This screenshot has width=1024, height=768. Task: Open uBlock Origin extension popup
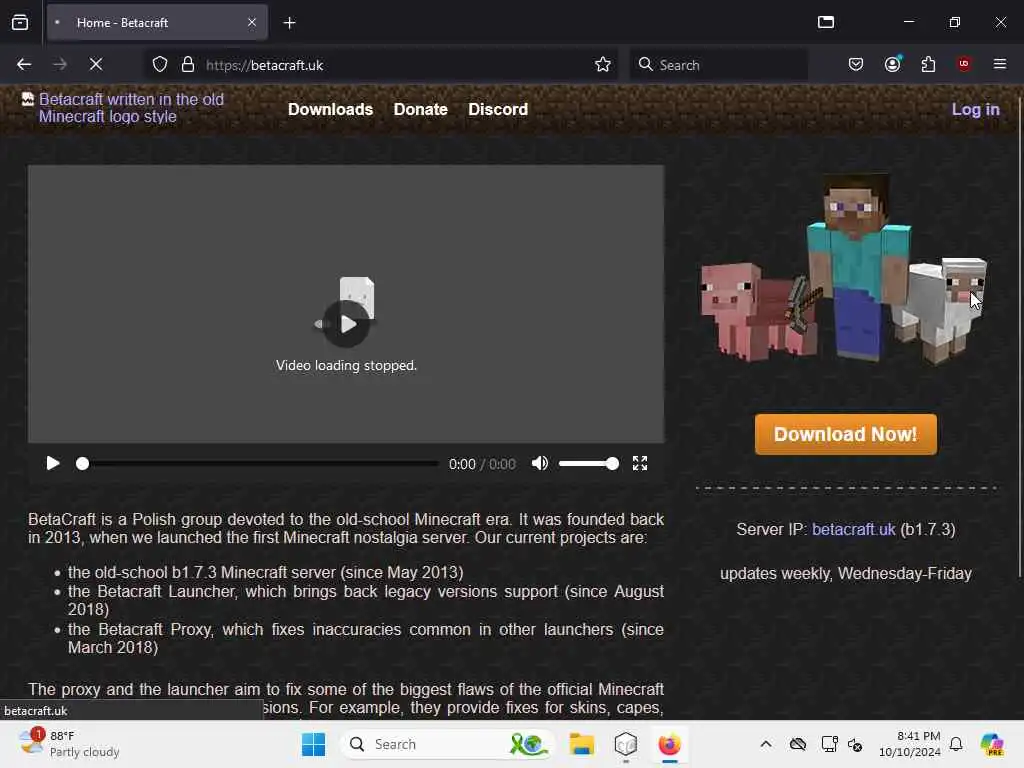pos(964,64)
